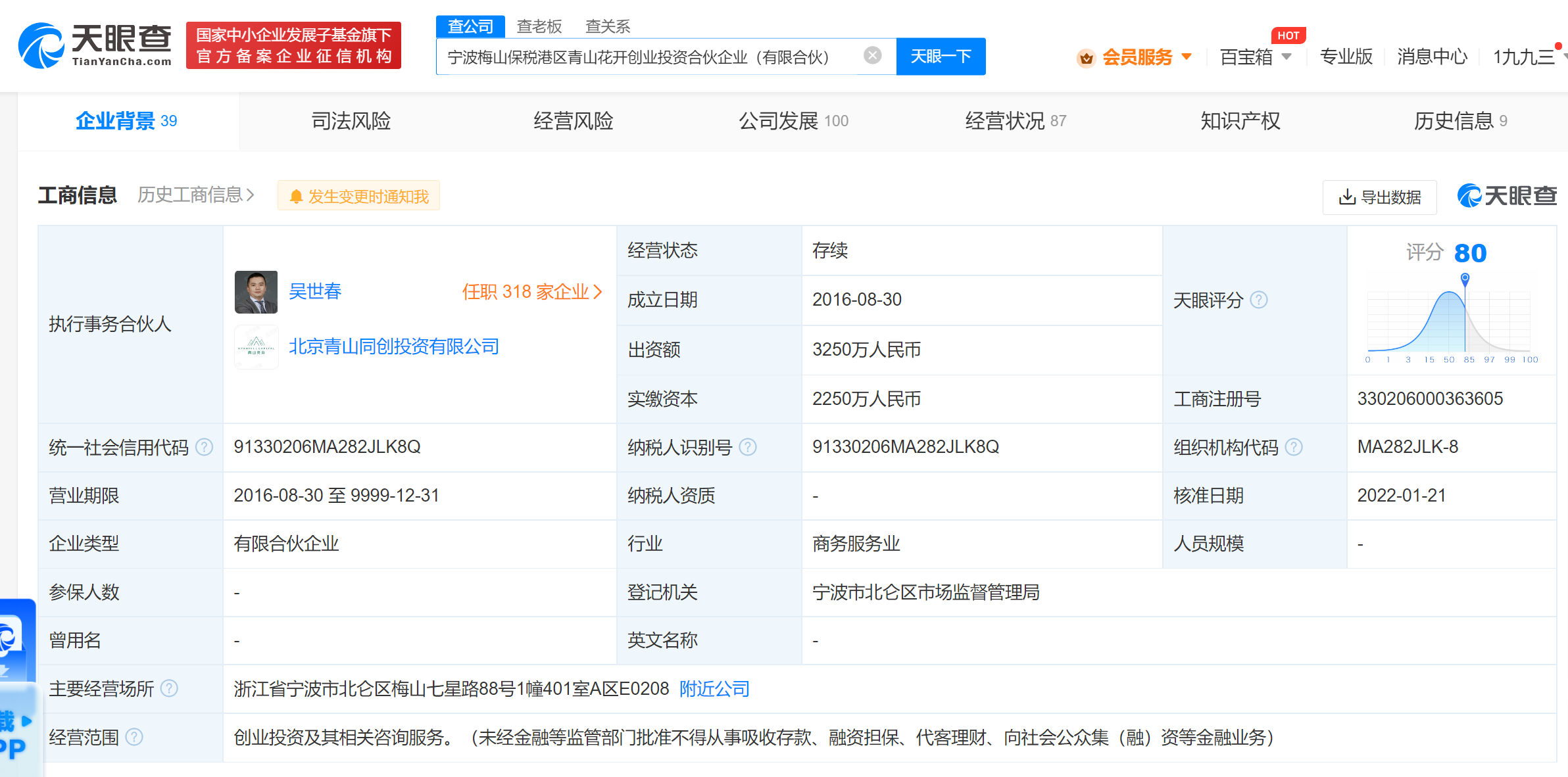Switch to the 司法风险 tab
The width and height of the screenshot is (1568, 777).
351,120
